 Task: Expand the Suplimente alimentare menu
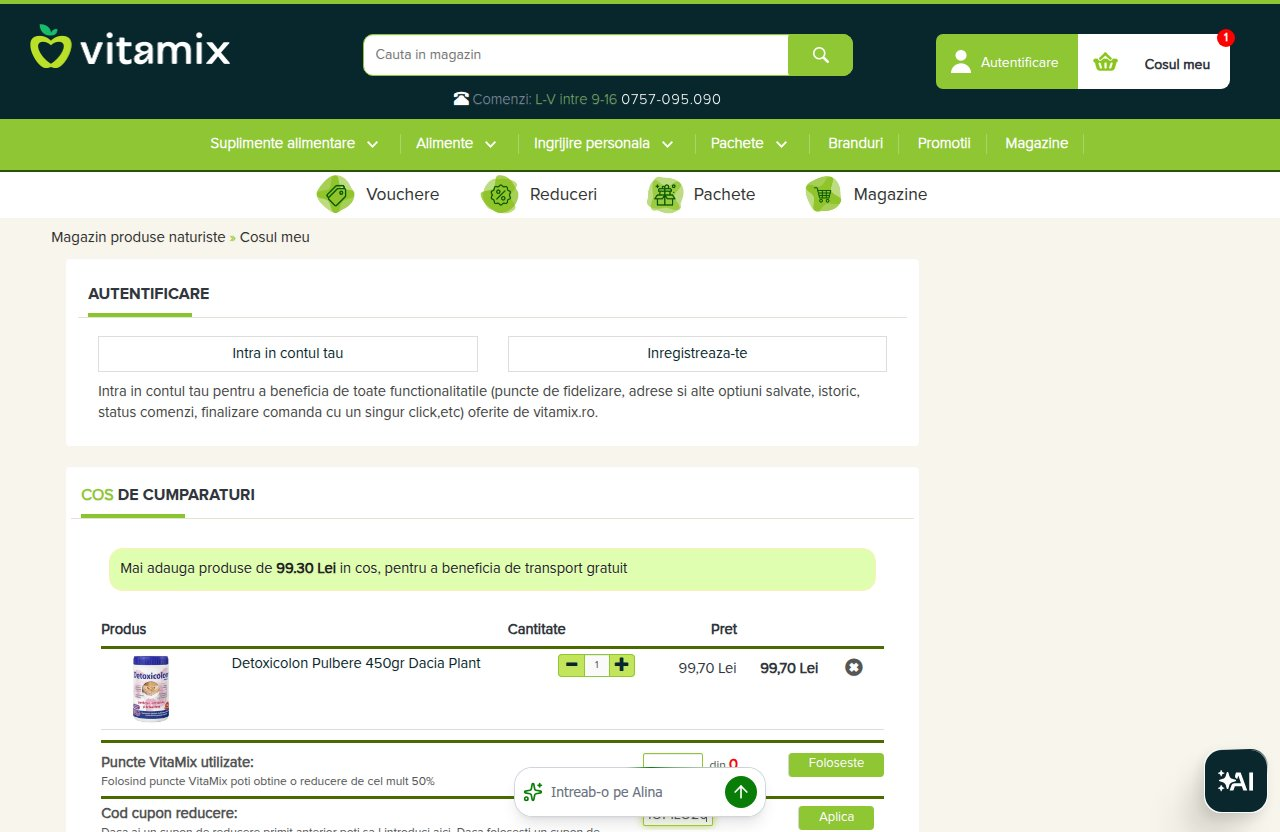(x=294, y=144)
